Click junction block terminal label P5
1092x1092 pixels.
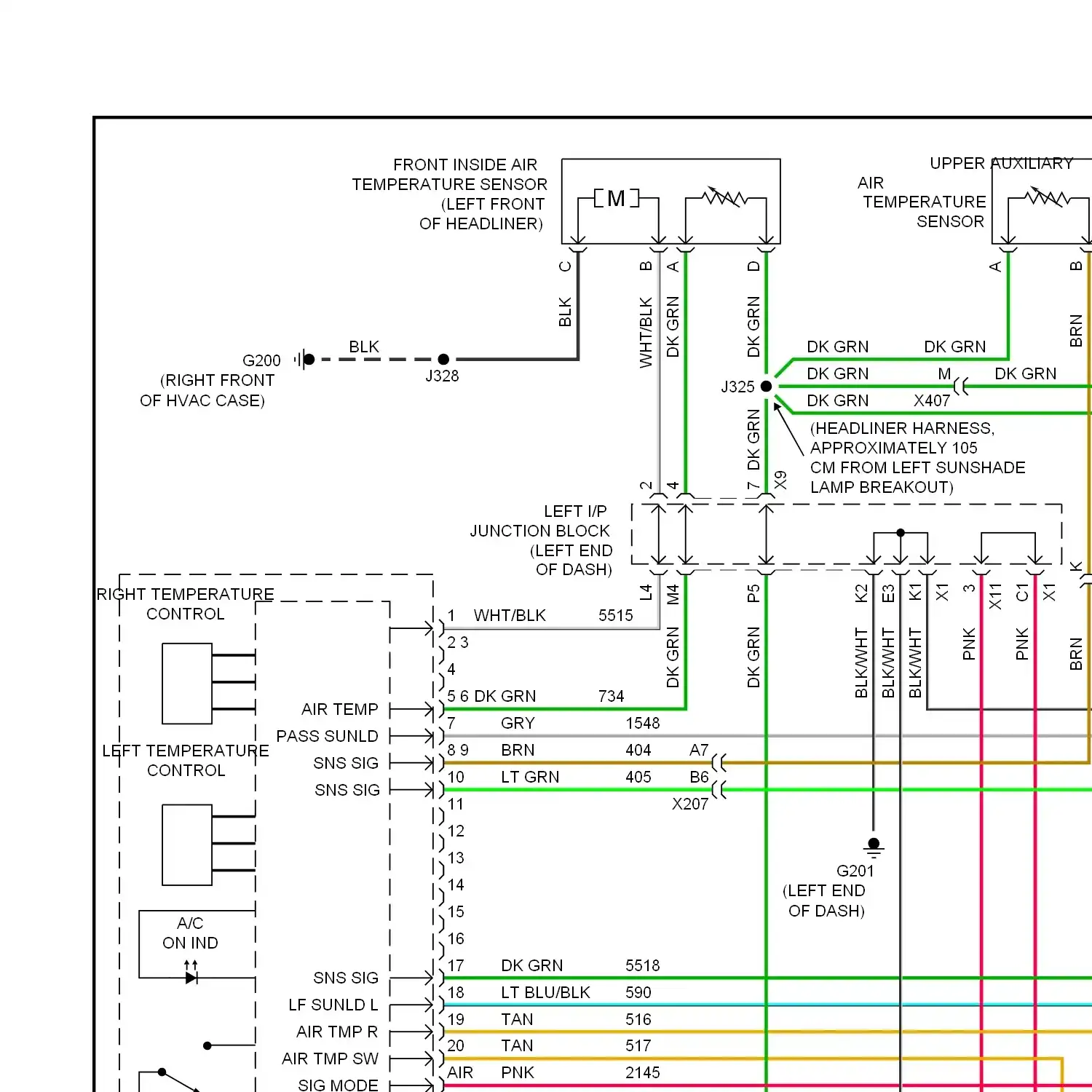(x=753, y=593)
